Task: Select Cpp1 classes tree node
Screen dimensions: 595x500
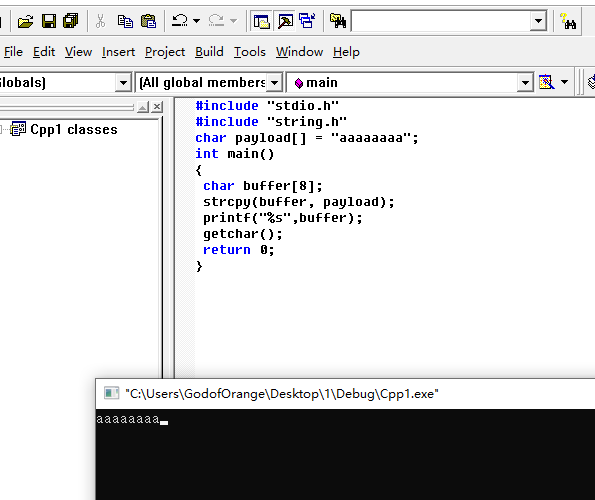Action: click(x=74, y=129)
